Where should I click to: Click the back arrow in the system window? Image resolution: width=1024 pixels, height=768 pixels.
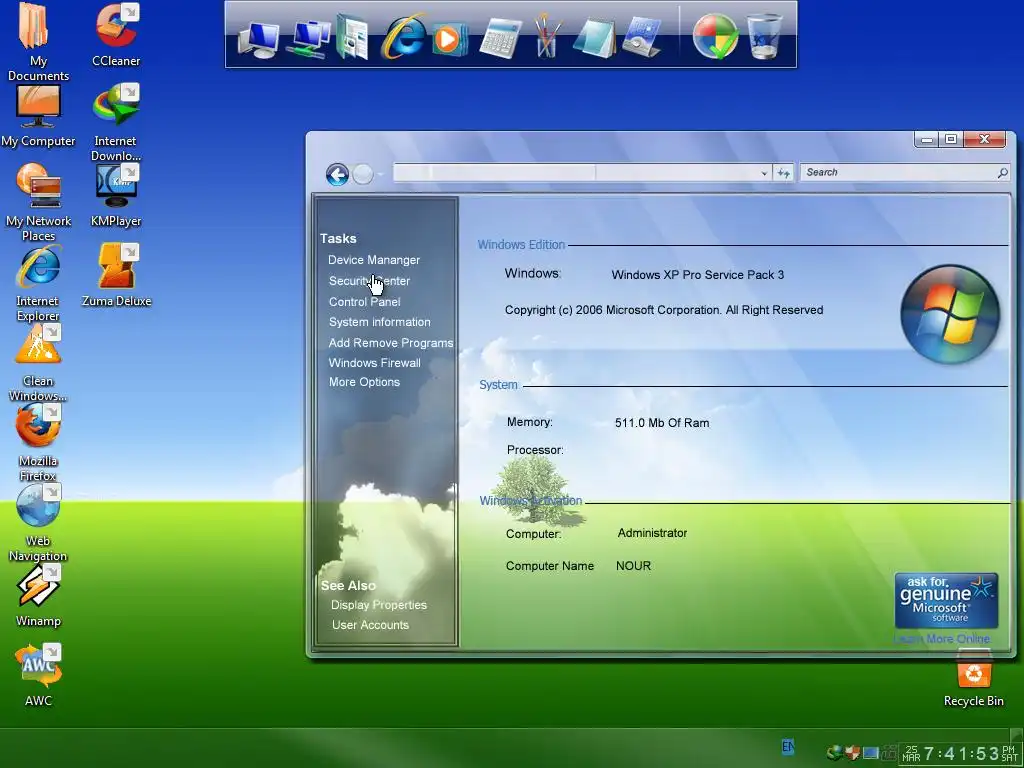click(337, 174)
